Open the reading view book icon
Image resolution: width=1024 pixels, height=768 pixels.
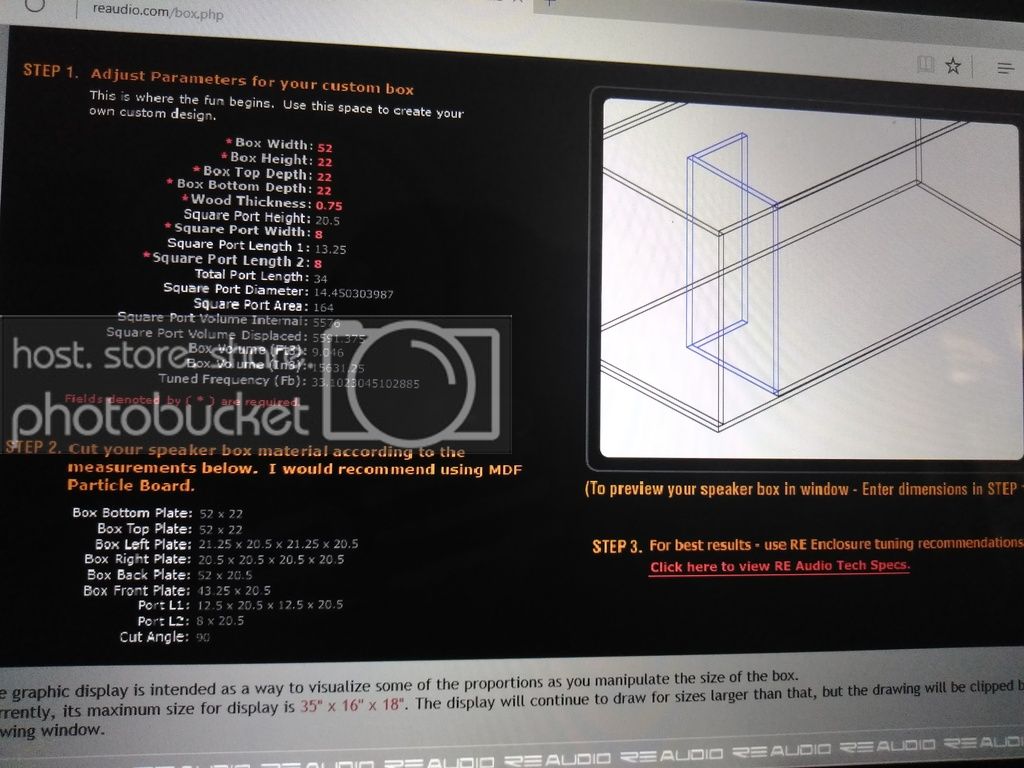[925, 64]
